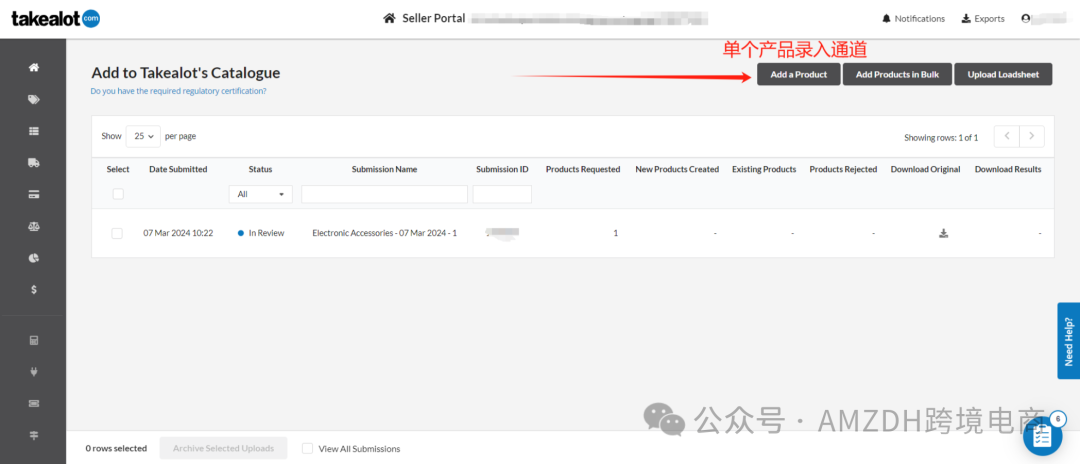Tick the select-all checkbox in the table header
Screen dimensions: 1080x464
tap(118, 194)
